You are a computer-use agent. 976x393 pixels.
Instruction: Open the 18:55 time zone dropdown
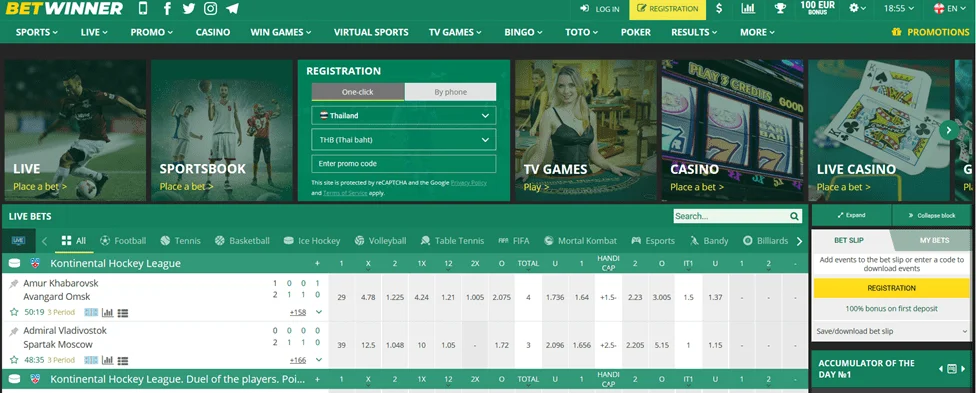tap(899, 9)
